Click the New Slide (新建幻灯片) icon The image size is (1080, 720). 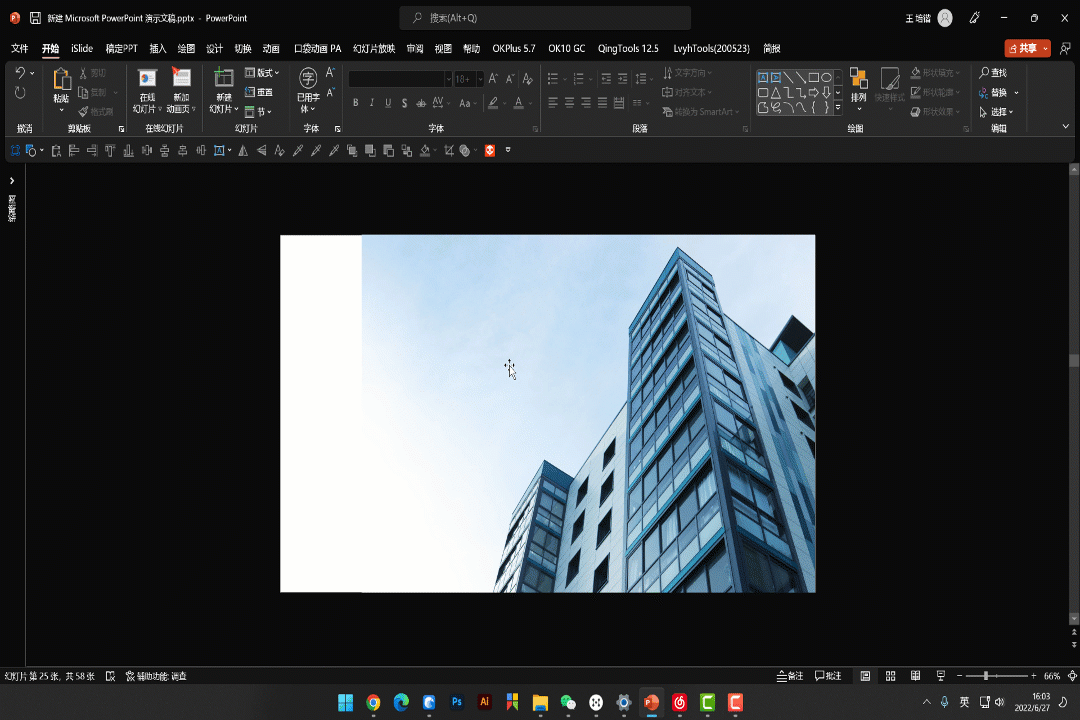(x=224, y=78)
